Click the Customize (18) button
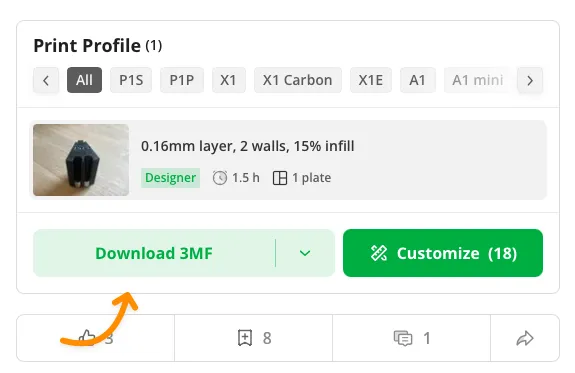The height and width of the screenshot is (373, 575). (443, 253)
